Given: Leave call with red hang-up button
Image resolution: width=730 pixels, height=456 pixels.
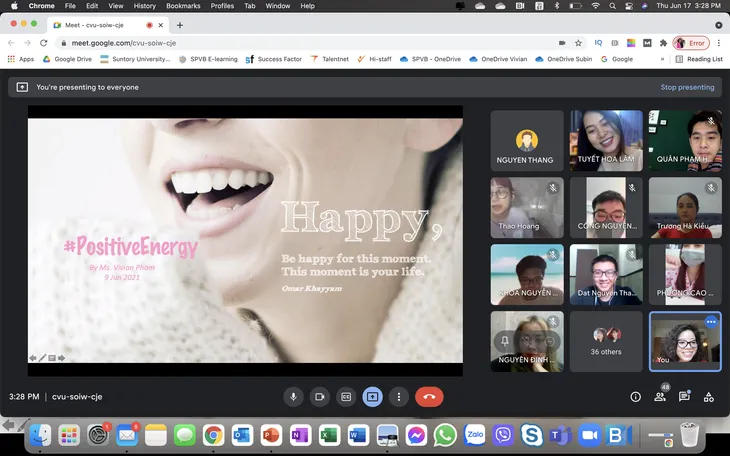Looking at the screenshot, I should (429, 397).
